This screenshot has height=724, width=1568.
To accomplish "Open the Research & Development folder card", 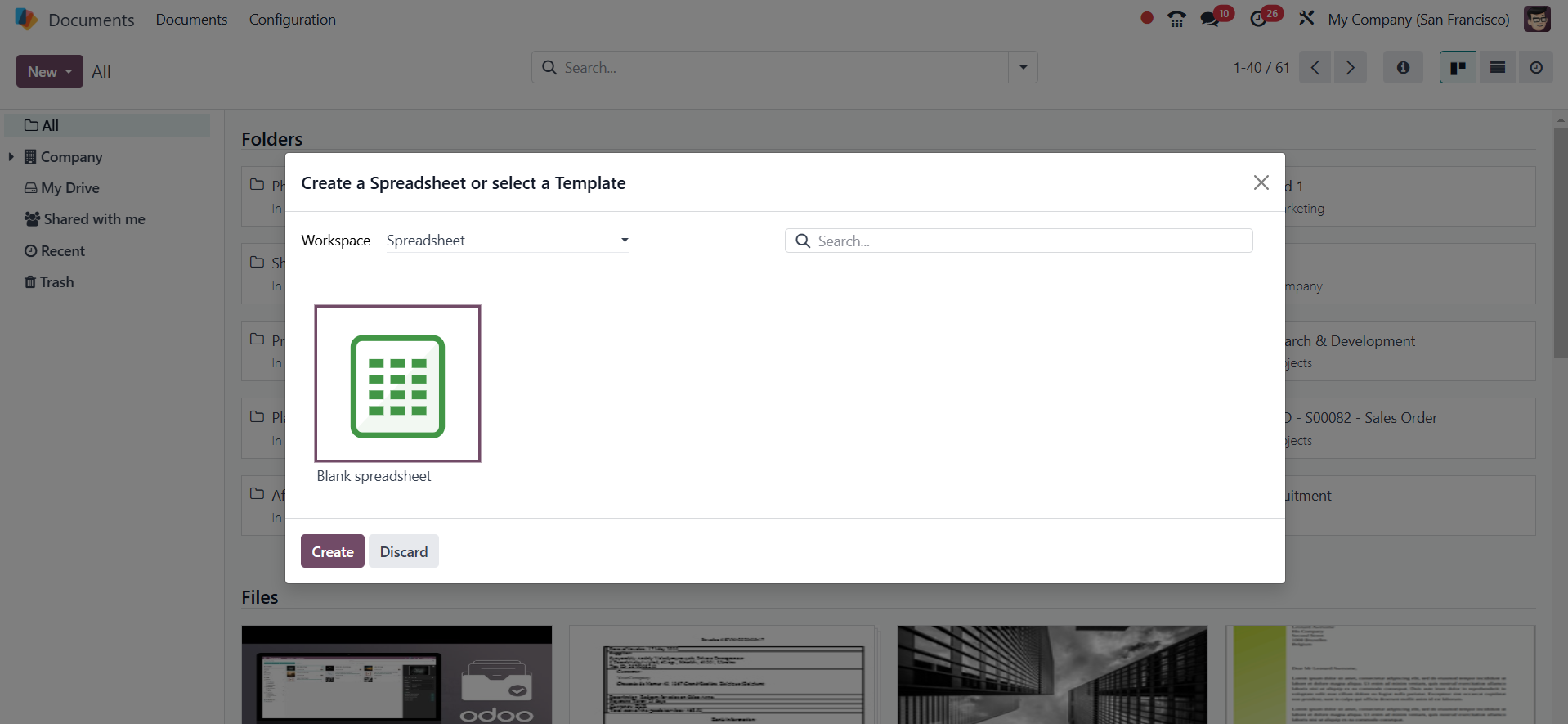I will tap(1410, 351).
